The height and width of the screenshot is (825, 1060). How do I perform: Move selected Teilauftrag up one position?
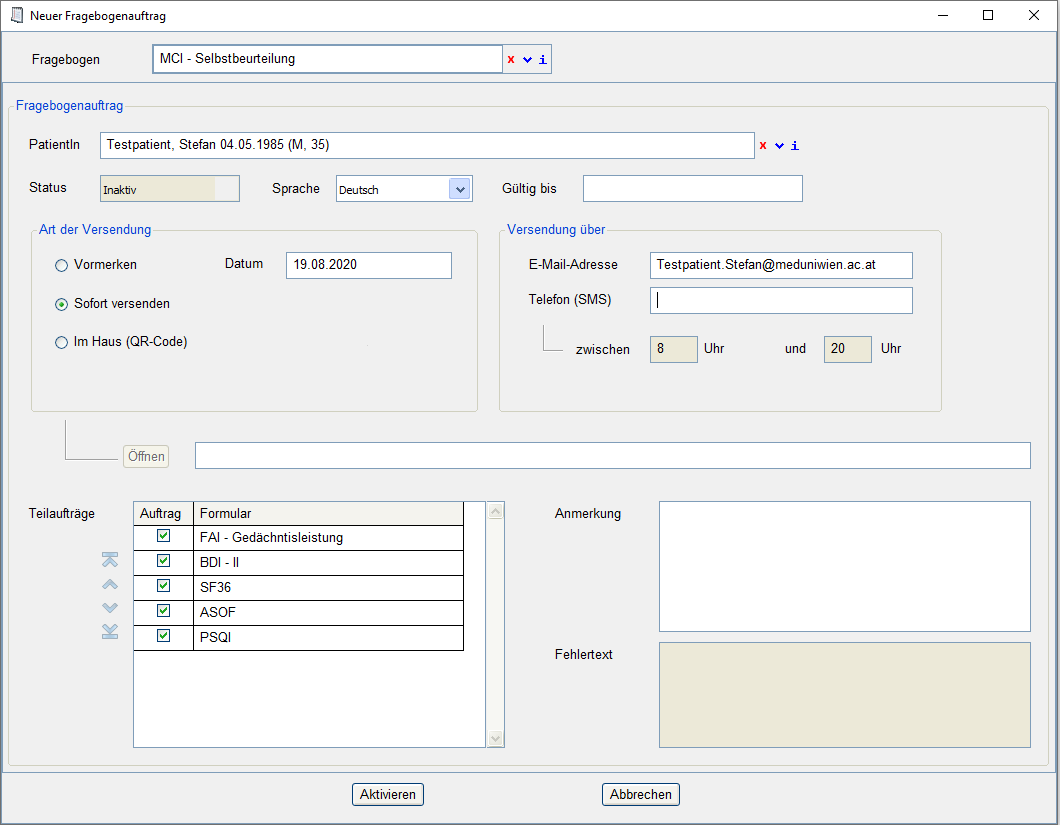point(110,584)
